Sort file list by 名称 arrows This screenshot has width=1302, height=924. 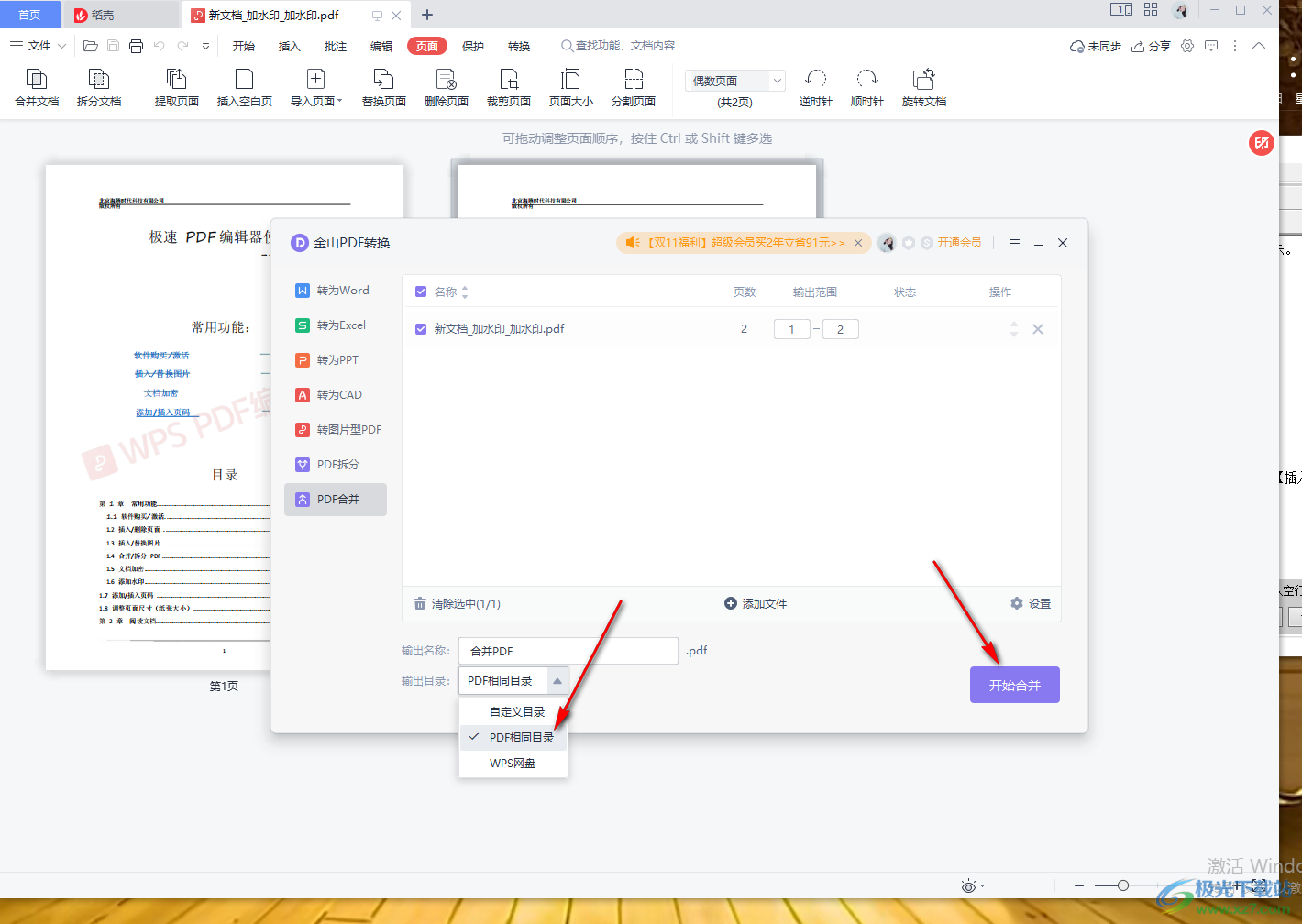(x=465, y=291)
